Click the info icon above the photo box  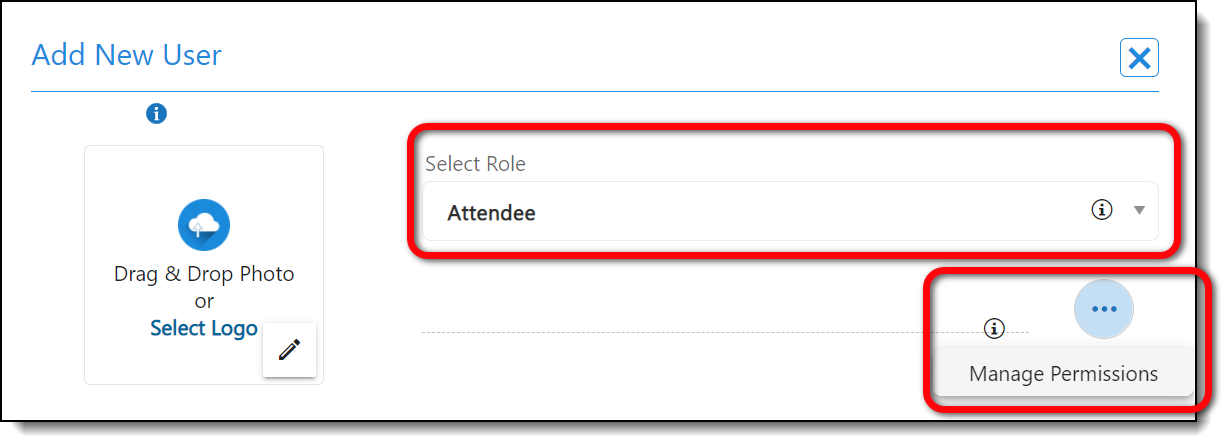pyautogui.click(x=156, y=114)
